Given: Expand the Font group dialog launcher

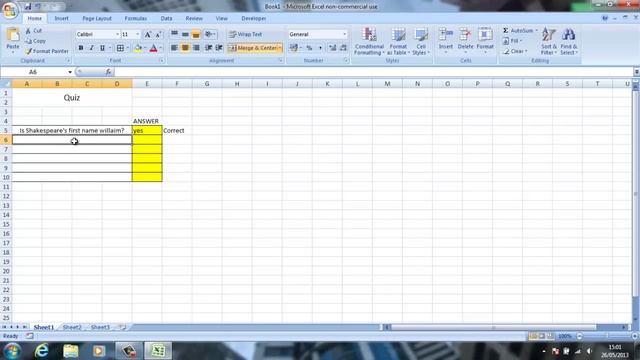Looking at the screenshot, I should [162, 61].
